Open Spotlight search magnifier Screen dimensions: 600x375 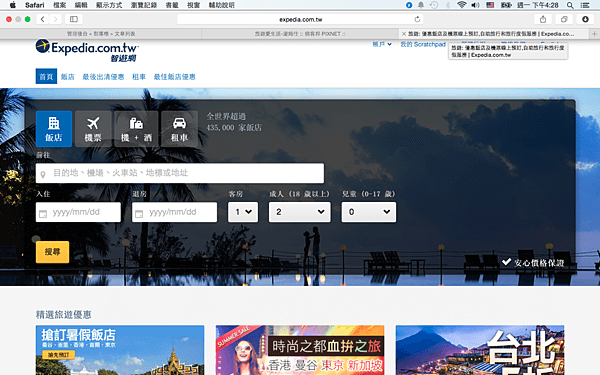pos(570,5)
